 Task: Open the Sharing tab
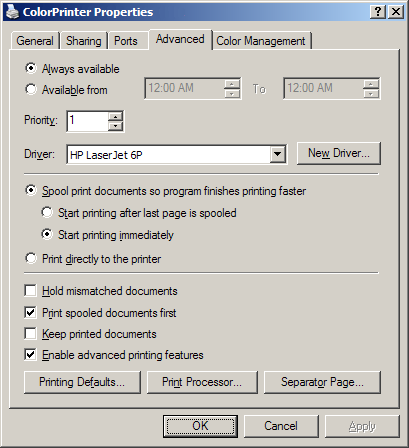tap(83, 41)
